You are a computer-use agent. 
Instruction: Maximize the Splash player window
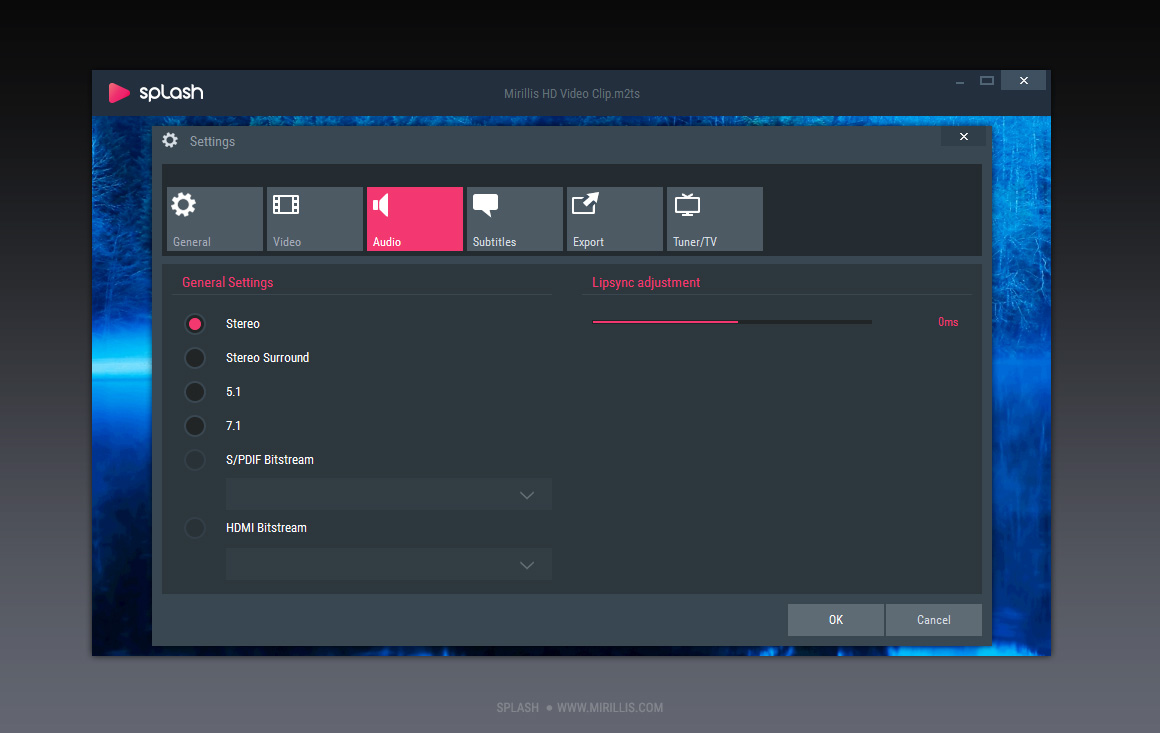987,81
